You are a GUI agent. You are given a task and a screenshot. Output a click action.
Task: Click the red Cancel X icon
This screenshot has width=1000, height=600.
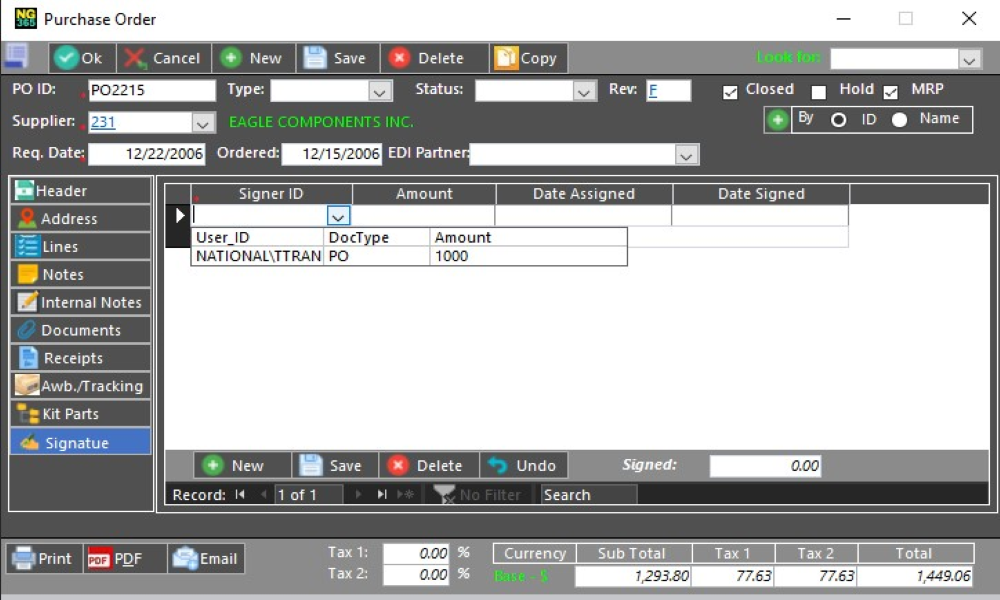coord(135,58)
